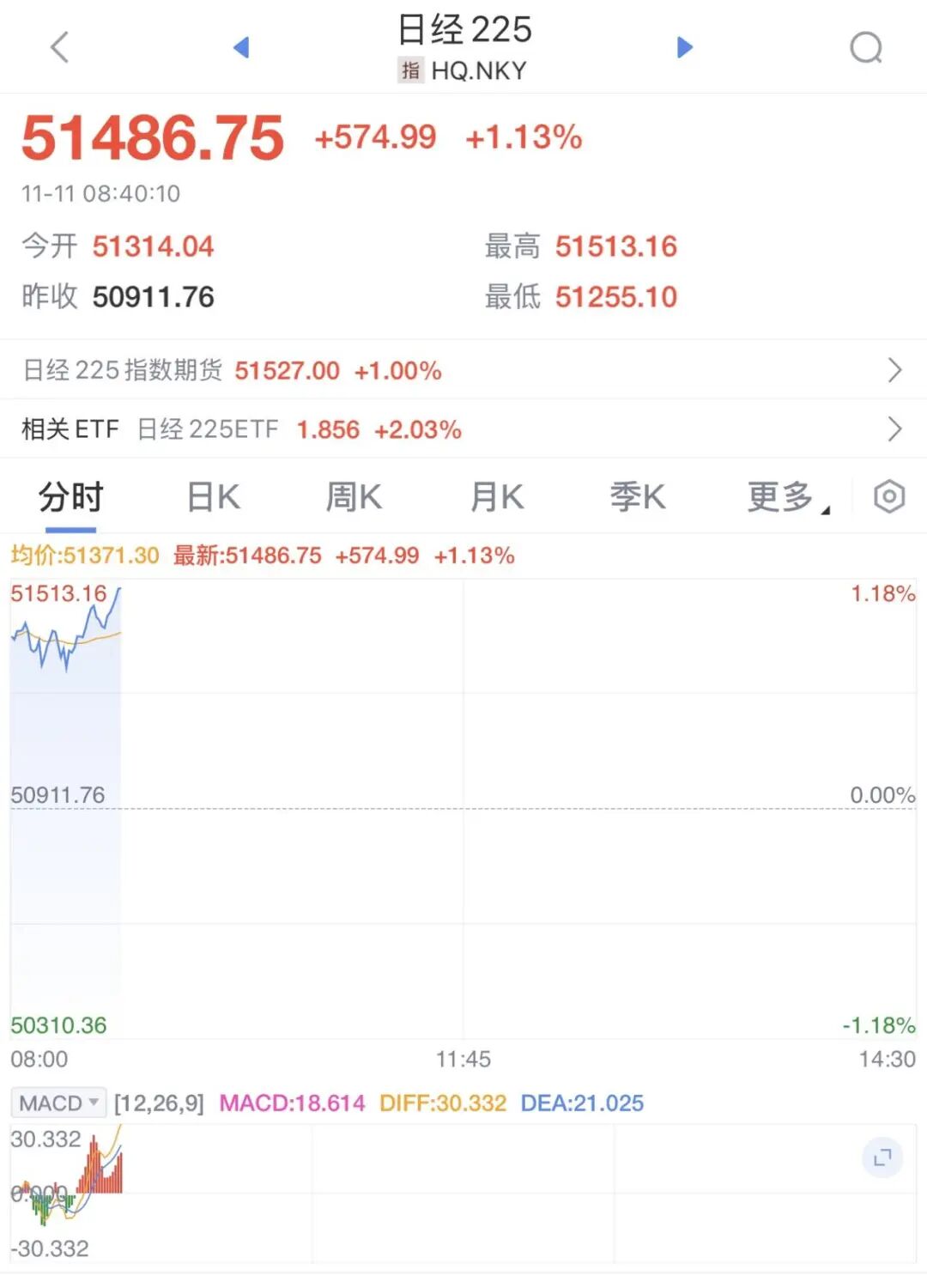The width and height of the screenshot is (927, 1288).
Task: Open the 更多 chart period dropdown
Action: (x=787, y=497)
